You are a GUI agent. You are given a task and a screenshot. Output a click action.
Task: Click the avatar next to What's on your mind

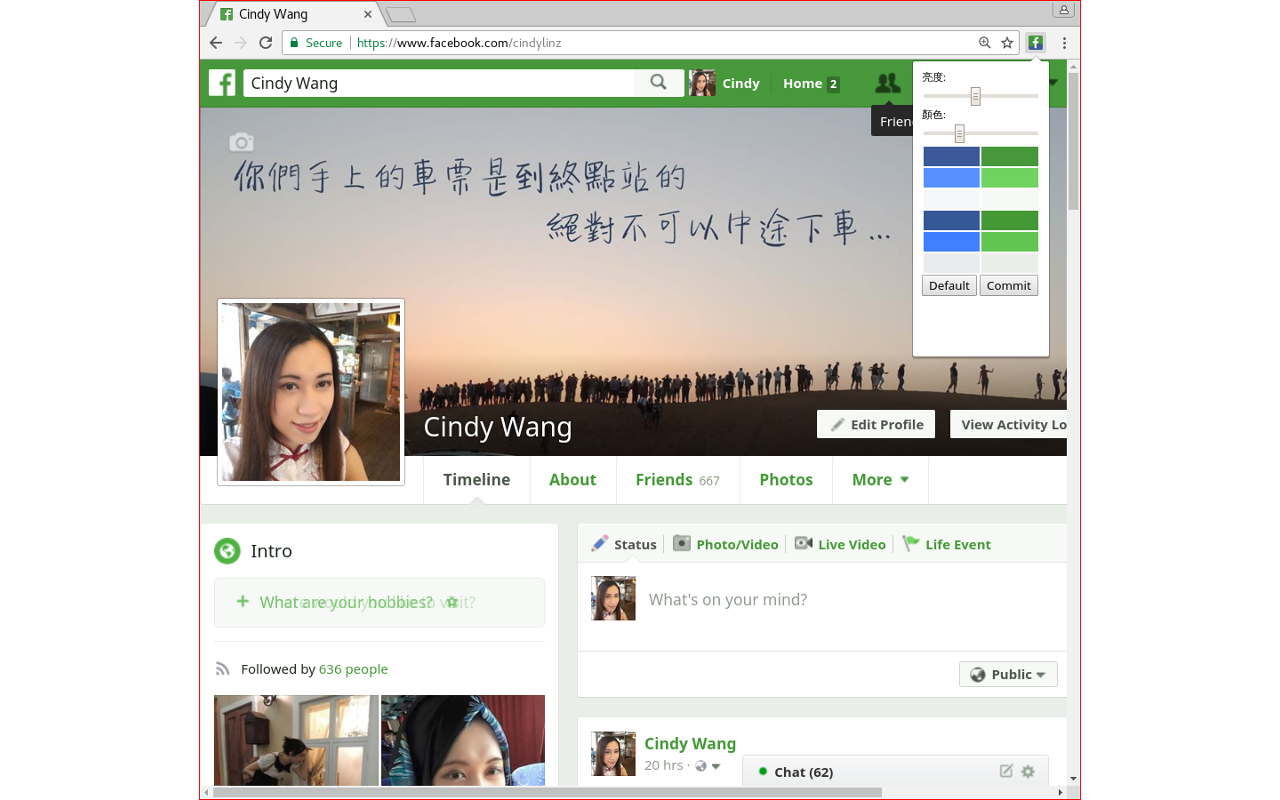click(613, 598)
